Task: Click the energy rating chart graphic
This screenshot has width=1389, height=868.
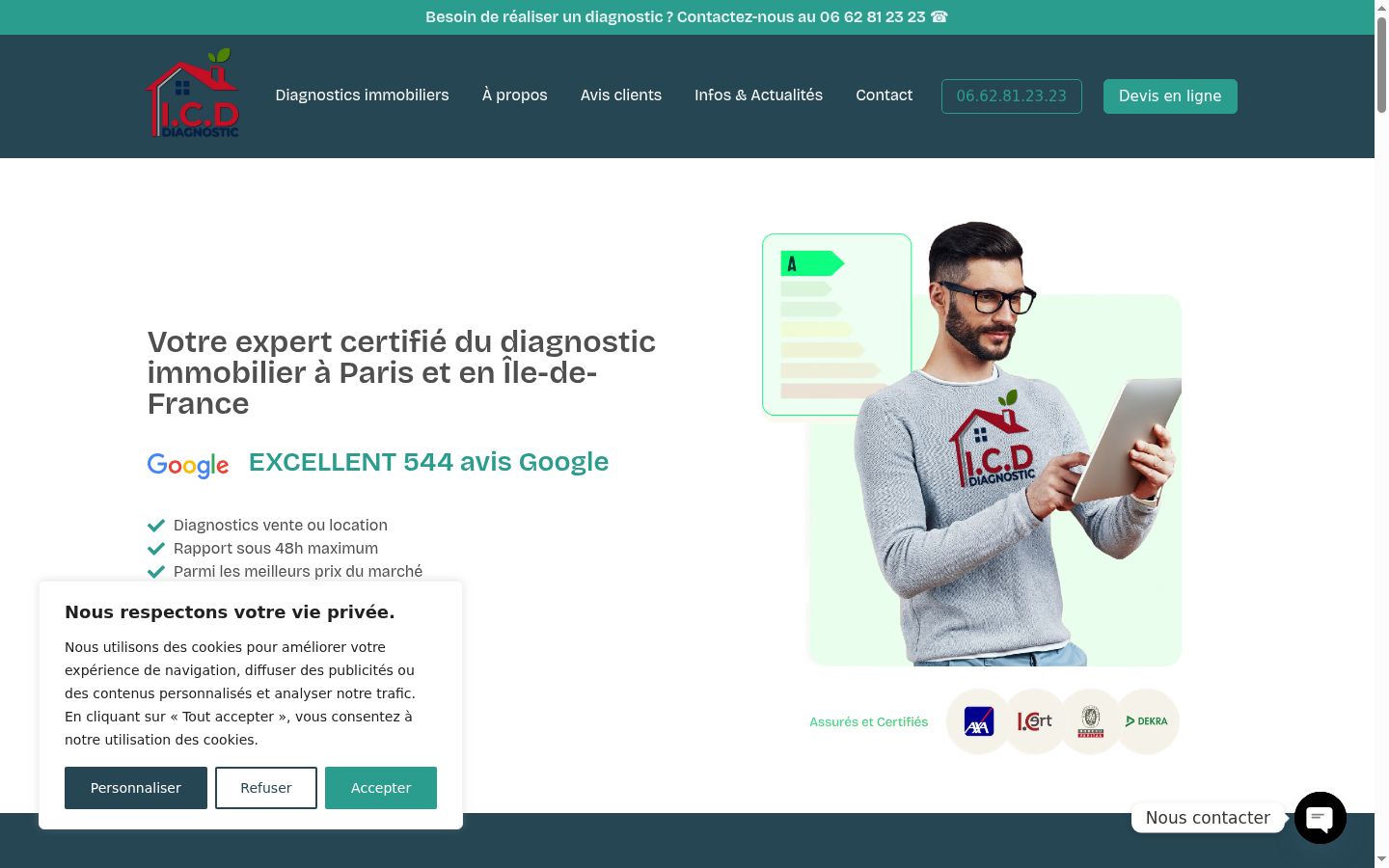Action: click(x=837, y=324)
